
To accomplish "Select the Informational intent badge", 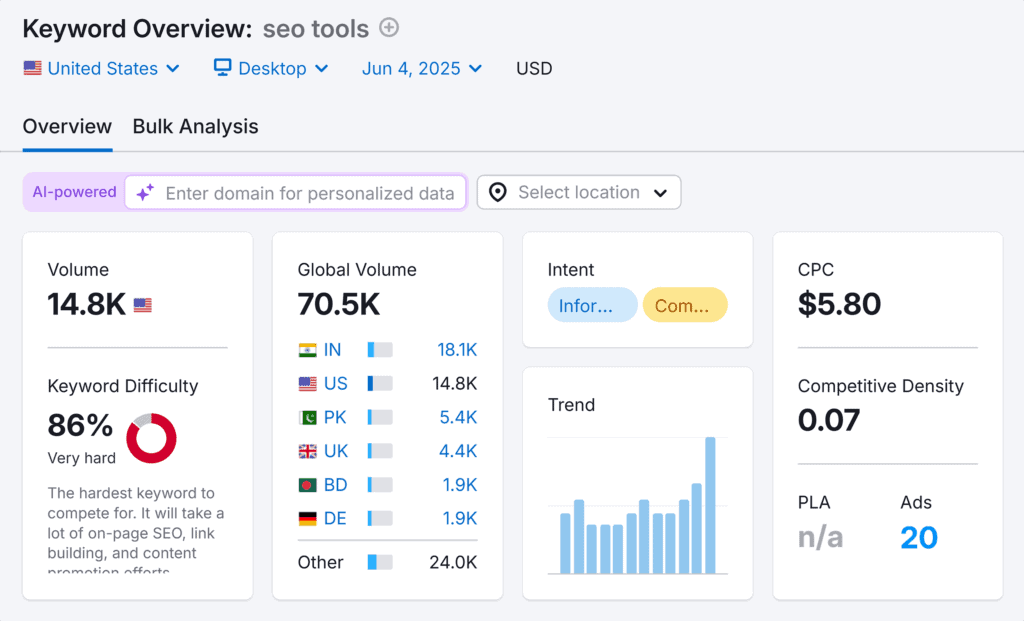I will tap(592, 305).
